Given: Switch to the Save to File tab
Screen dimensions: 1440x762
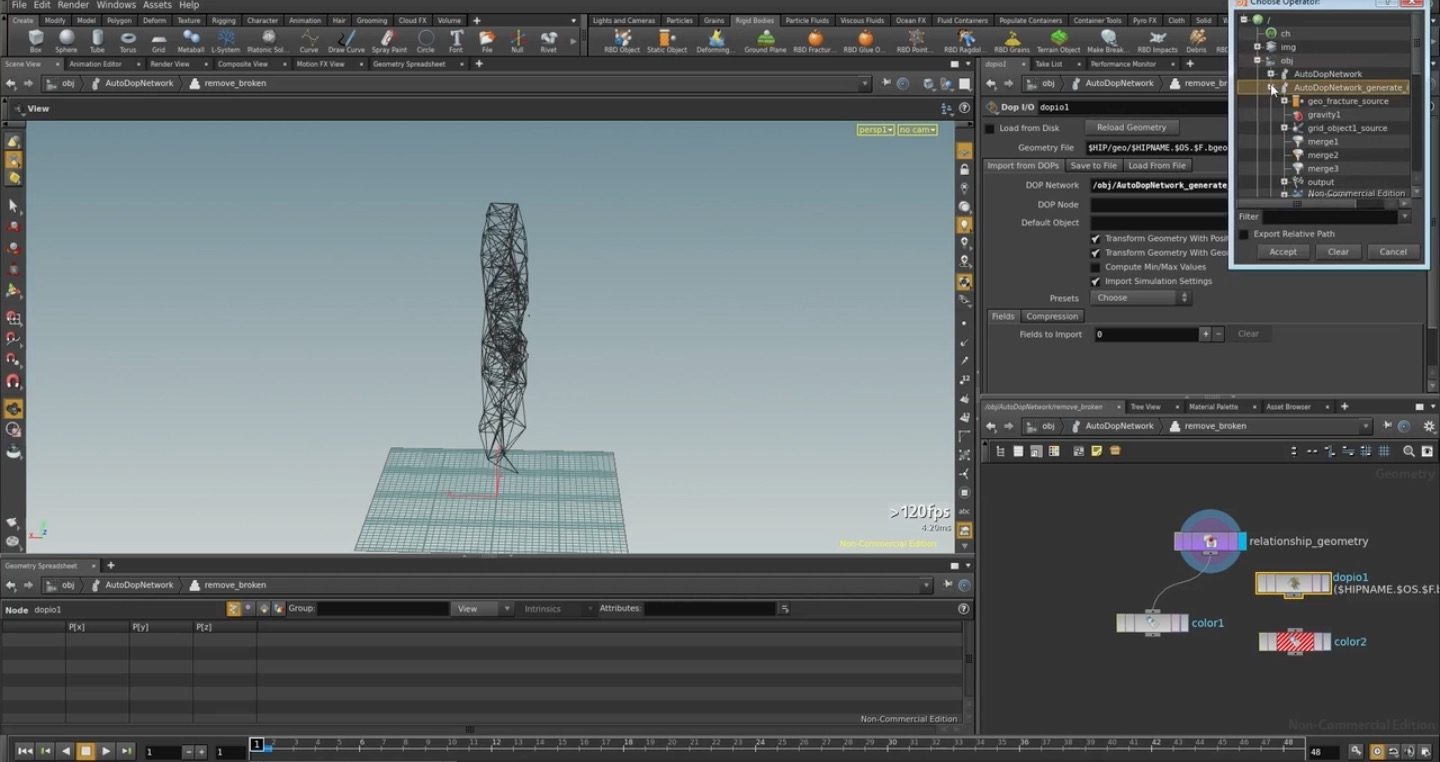Looking at the screenshot, I should pos(1093,166).
